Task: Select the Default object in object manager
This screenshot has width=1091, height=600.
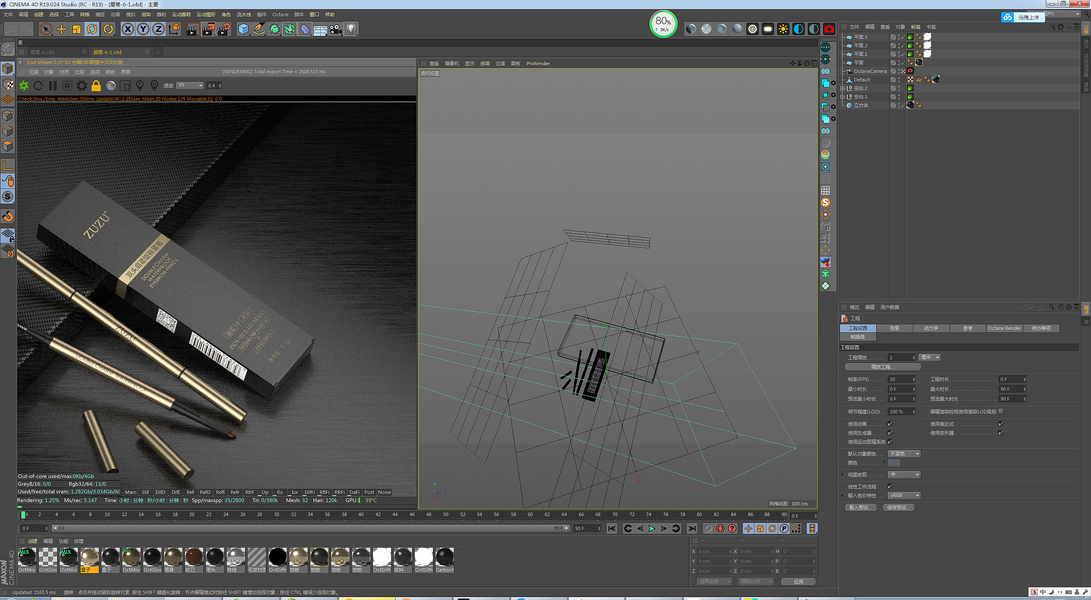Action: 862,79
